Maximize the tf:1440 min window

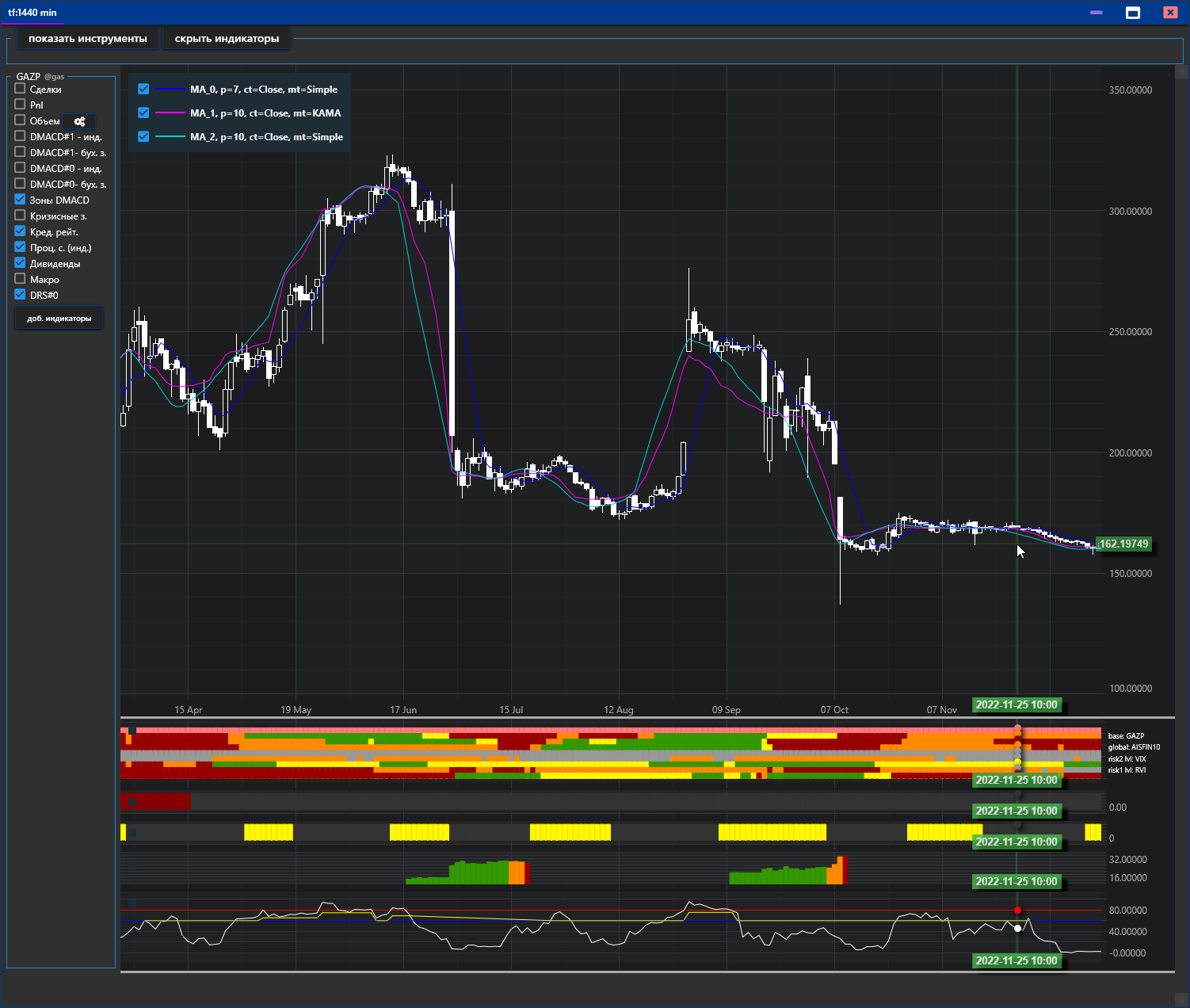[1133, 13]
